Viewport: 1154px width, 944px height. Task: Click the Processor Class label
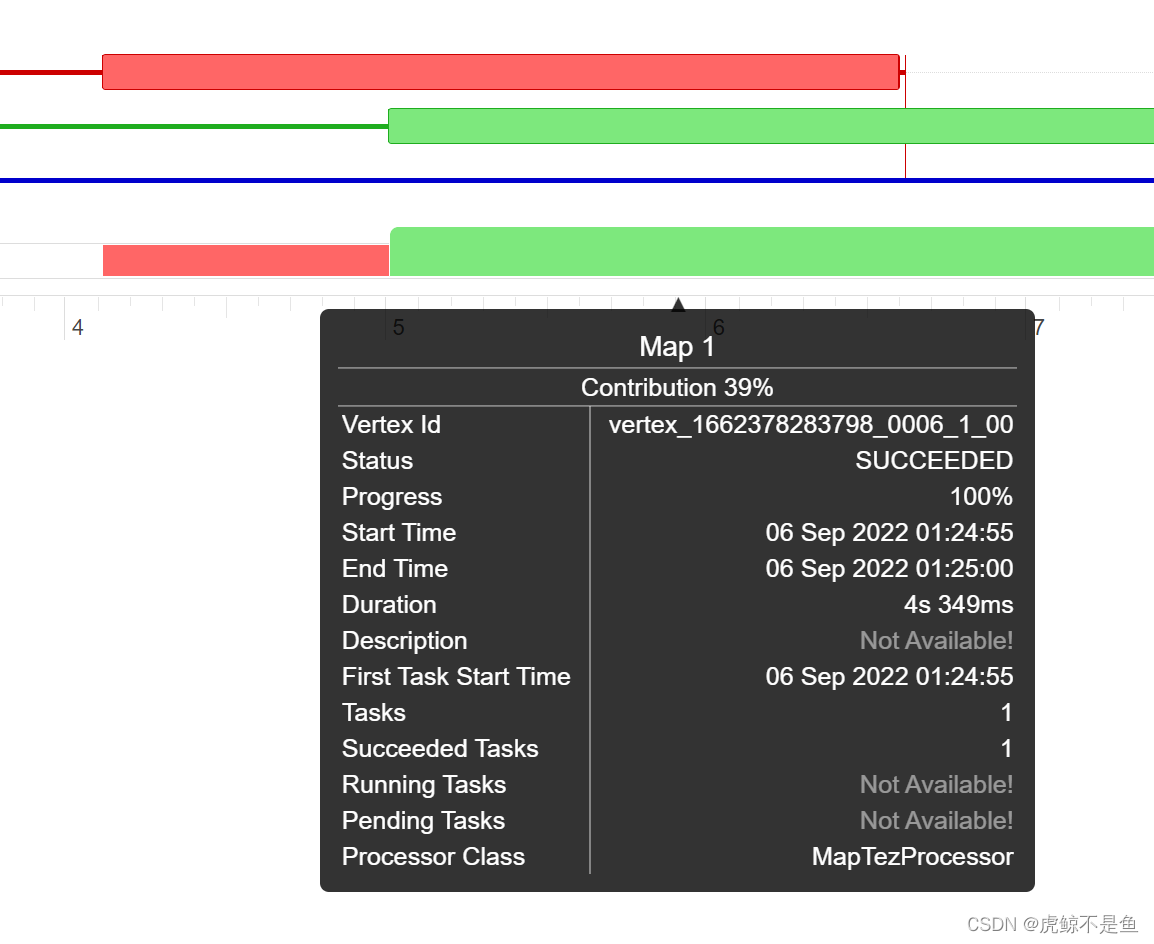[x=433, y=857]
